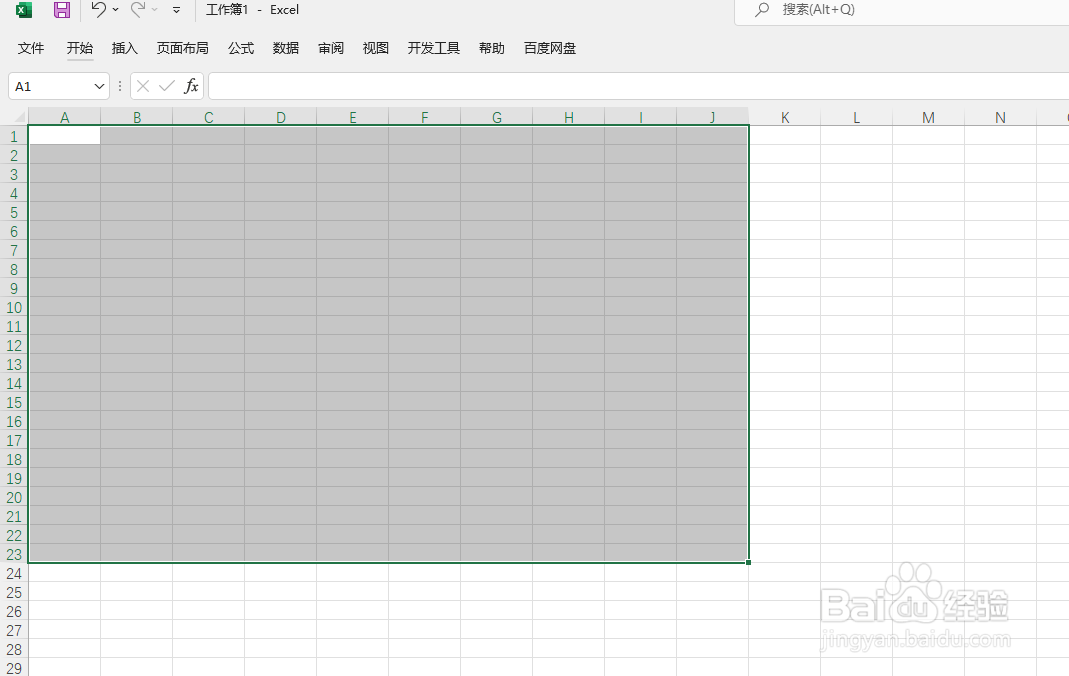Select row 26 header
1069x676 pixels.
point(14,612)
